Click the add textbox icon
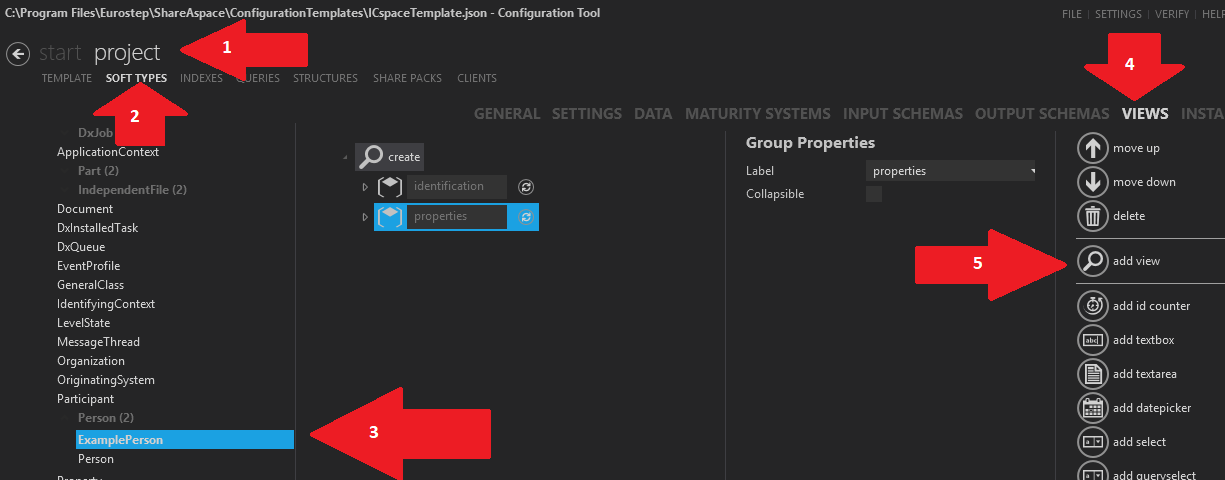 (x=1093, y=340)
